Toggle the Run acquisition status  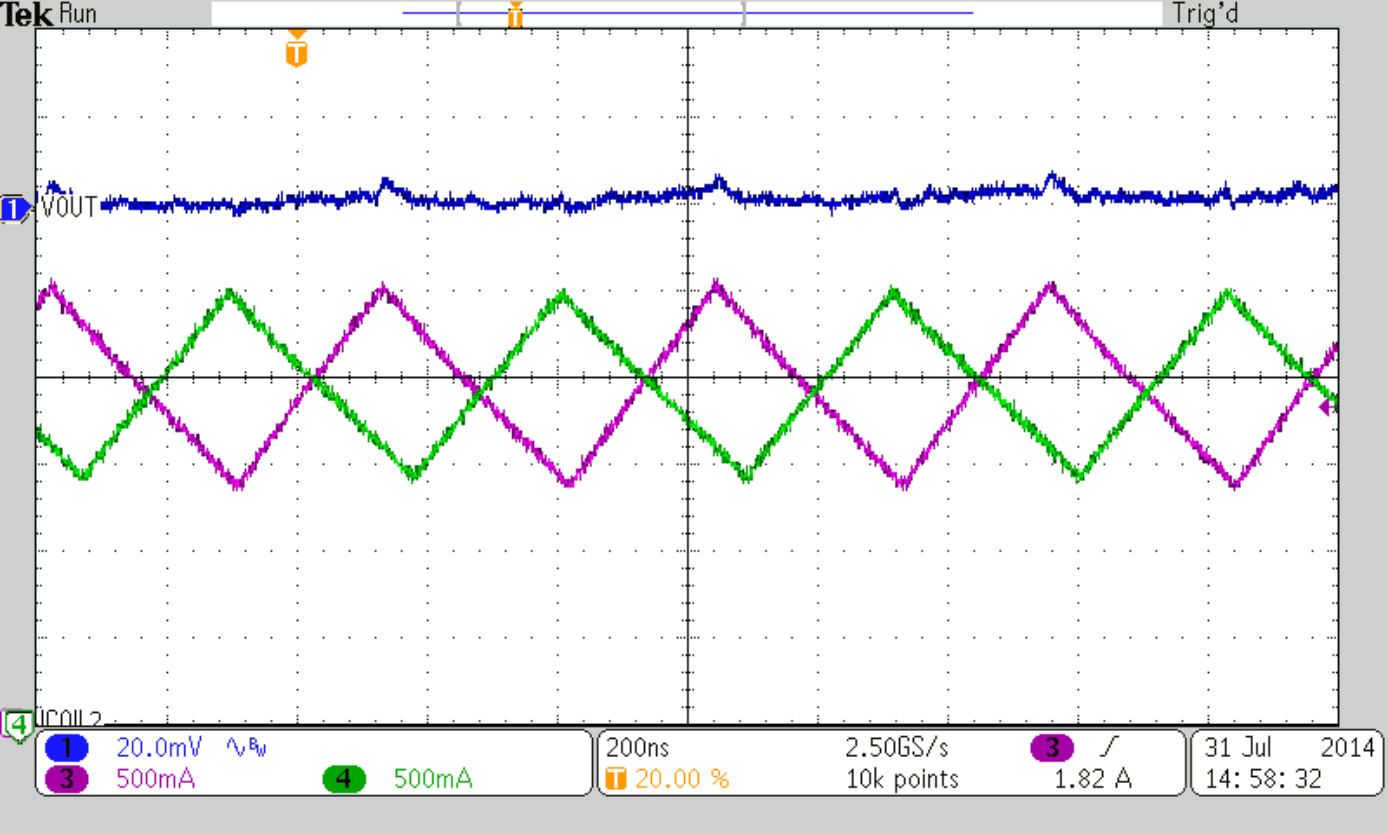tap(78, 14)
